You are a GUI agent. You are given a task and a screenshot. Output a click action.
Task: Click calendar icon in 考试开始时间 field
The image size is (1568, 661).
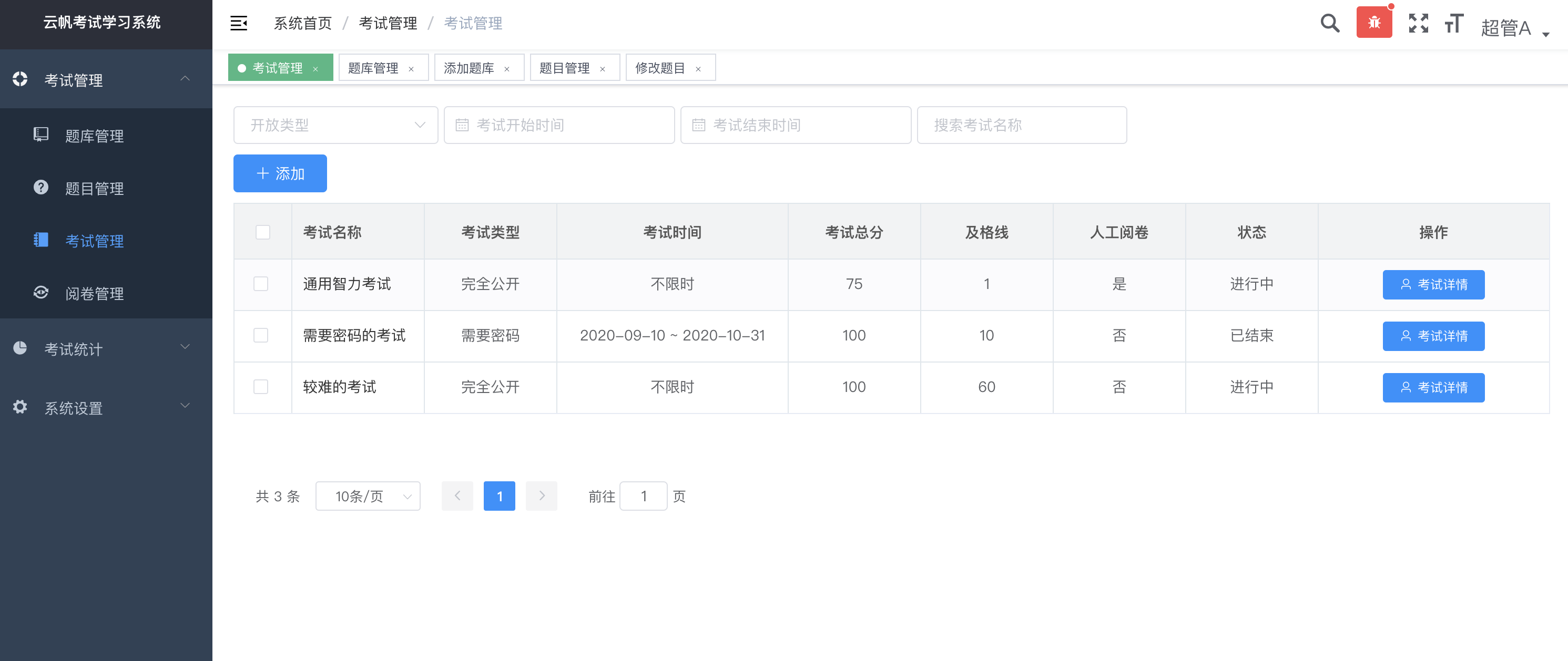tap(462, 125)
